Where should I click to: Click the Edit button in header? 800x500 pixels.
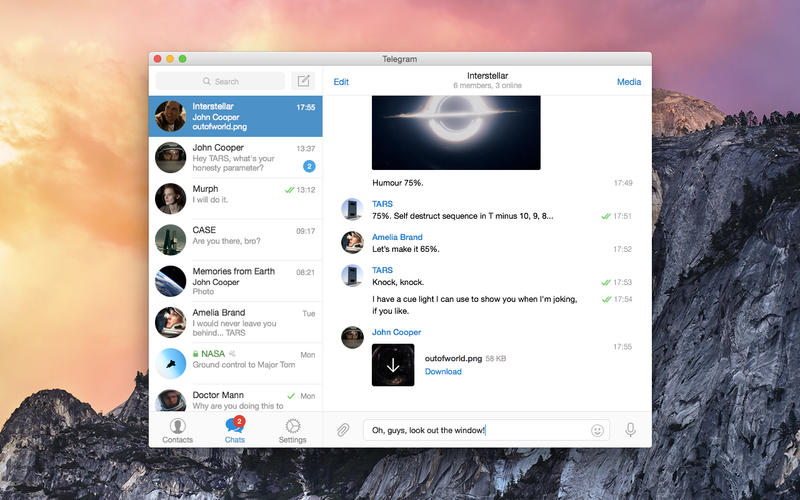click(x=341, y=82)
